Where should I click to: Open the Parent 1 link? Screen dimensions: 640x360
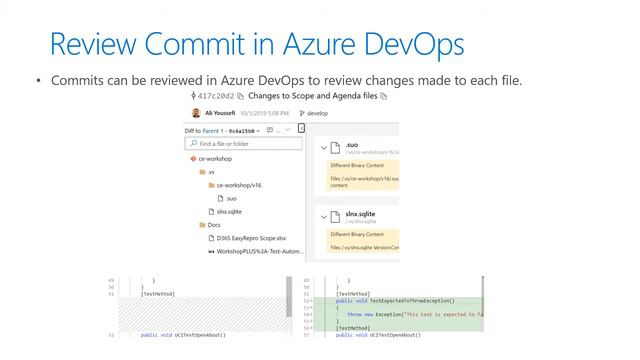[x=213, y=131]
